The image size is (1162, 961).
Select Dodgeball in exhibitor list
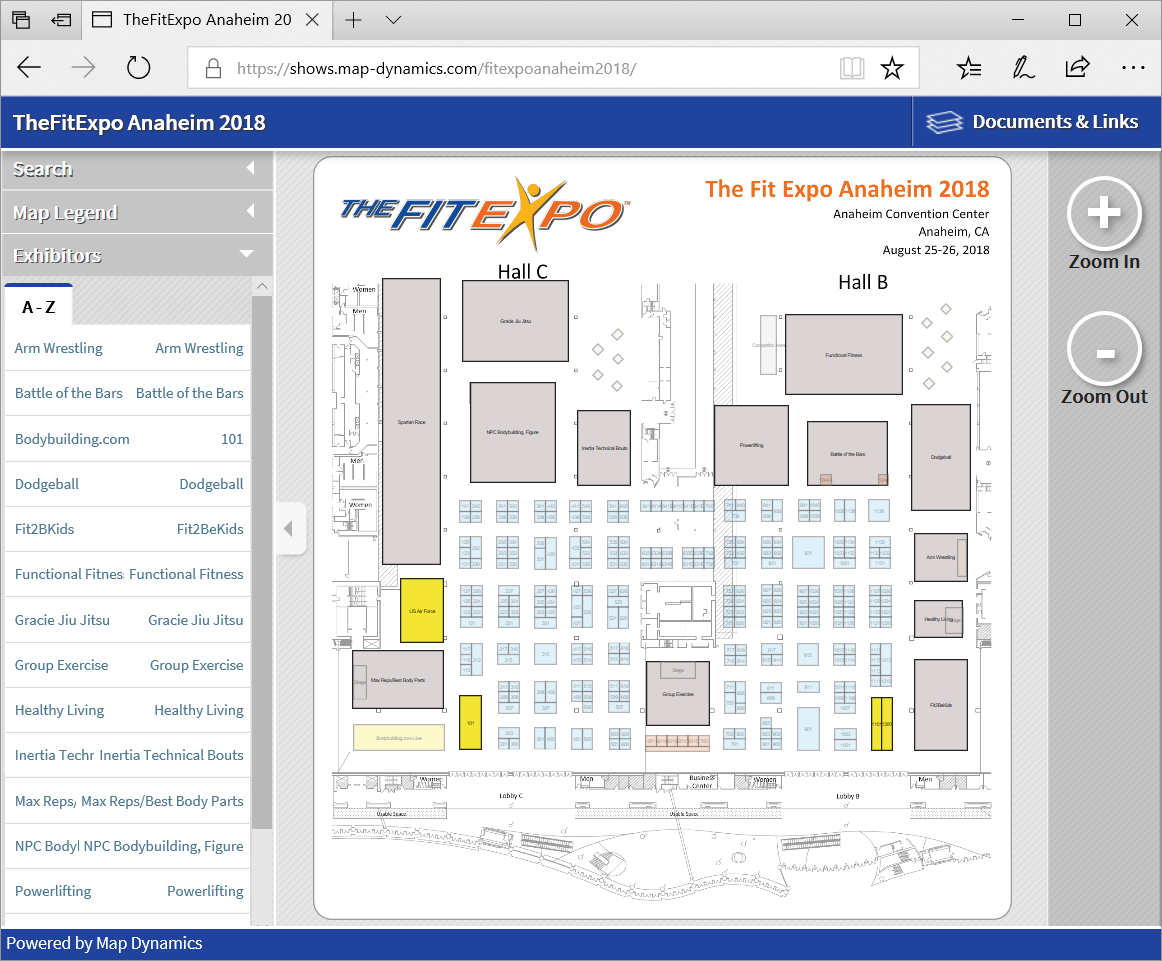point(128,485)
